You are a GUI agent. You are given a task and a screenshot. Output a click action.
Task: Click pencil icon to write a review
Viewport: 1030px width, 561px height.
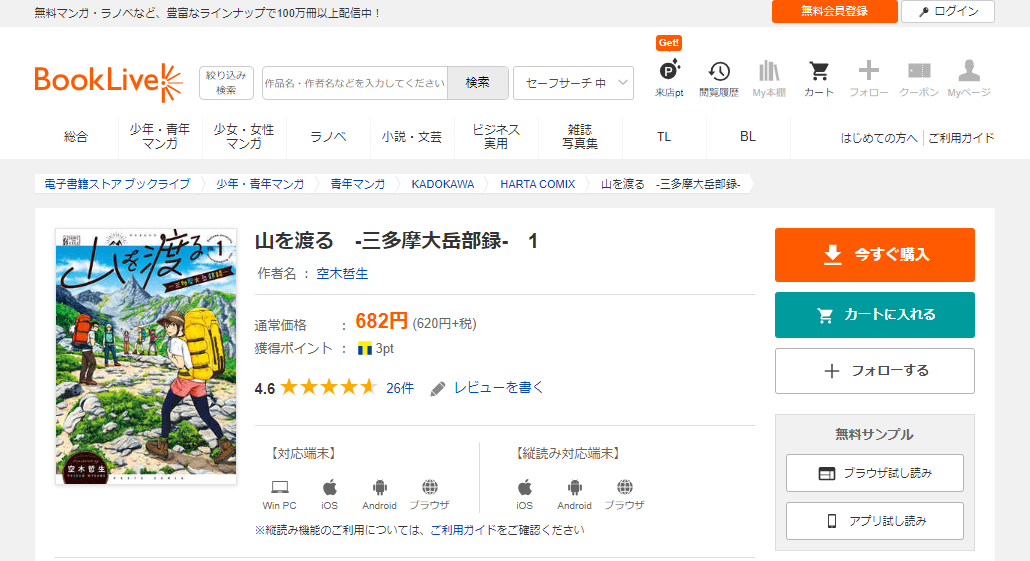pyautogui.click(x=438, y=388)
